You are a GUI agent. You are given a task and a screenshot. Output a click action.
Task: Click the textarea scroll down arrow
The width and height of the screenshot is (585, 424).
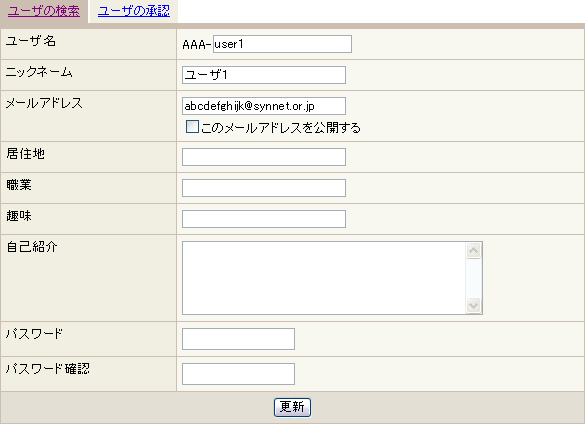click(x=473, y=306)
